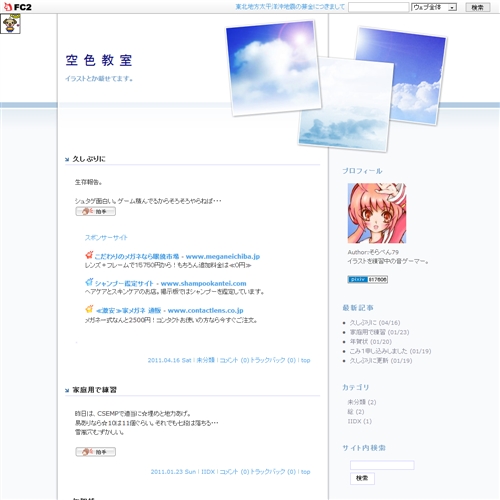Click the arrow icon beside 久しぶりに post title
The image size is (500, 500).
(x=67, y=160)
